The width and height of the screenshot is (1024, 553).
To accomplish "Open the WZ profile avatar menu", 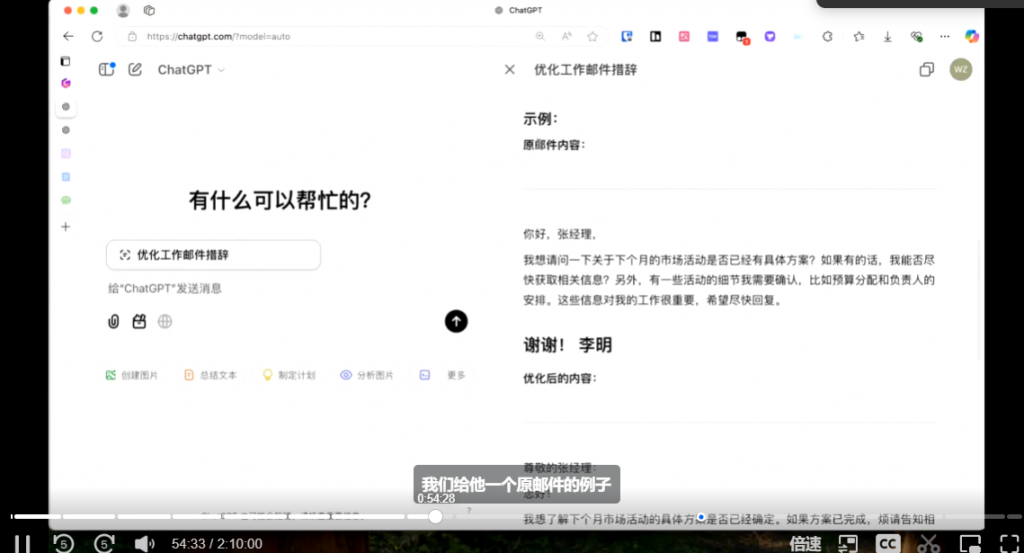I will (960, 70).
